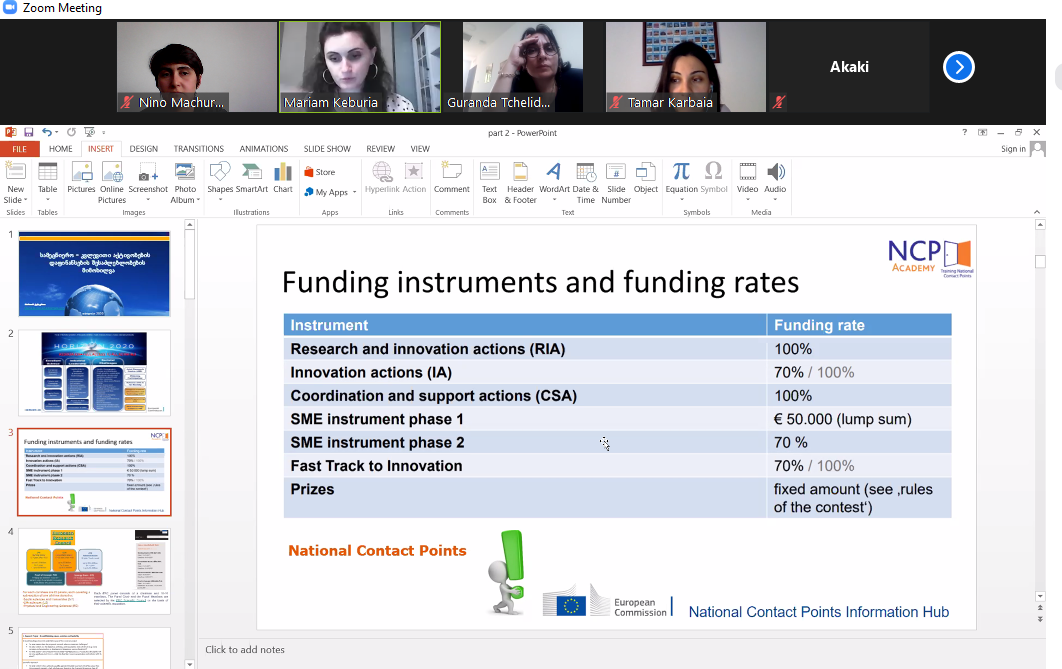Image resolution: width=1062 pixels, height=669 pixels.
Task: Select Guranda Tchelid... video tile
Action: pos(522,67)
